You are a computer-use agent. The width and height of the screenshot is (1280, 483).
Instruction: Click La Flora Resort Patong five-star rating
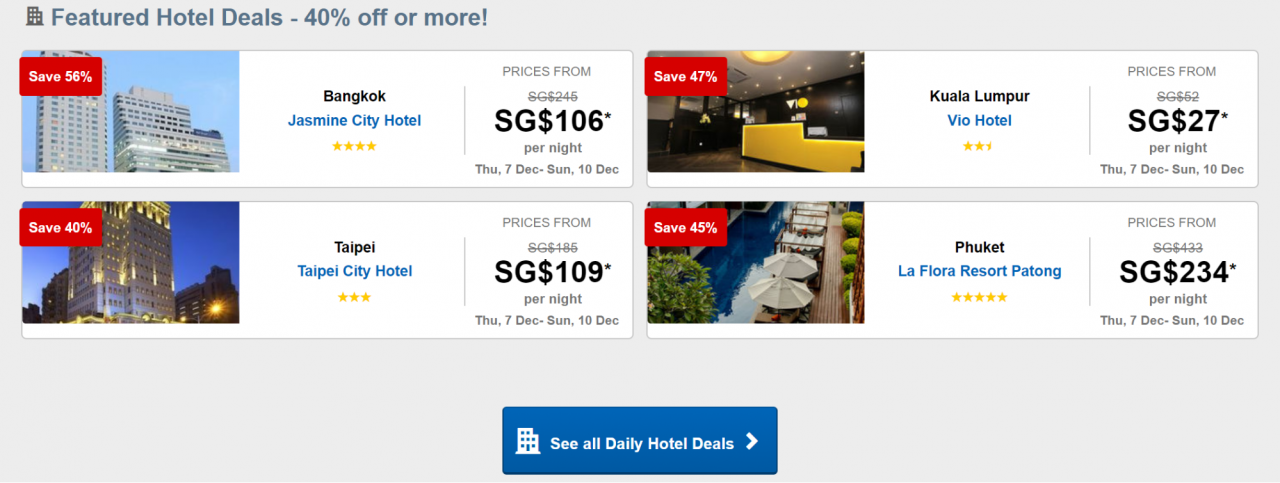(979, 297)
